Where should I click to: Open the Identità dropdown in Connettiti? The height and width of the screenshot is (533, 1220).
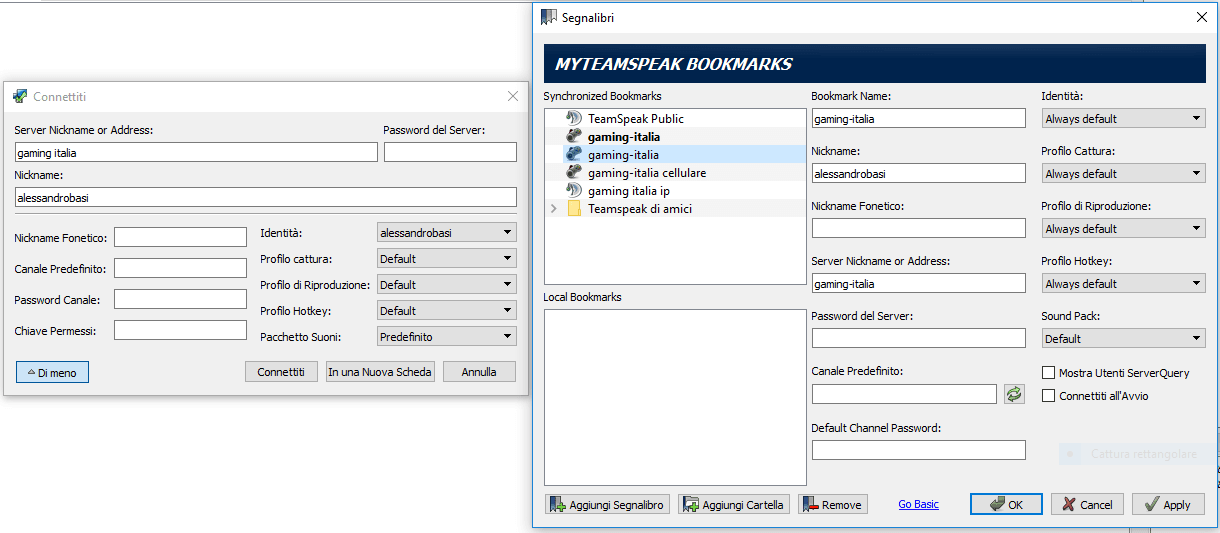tap(447, 232)
